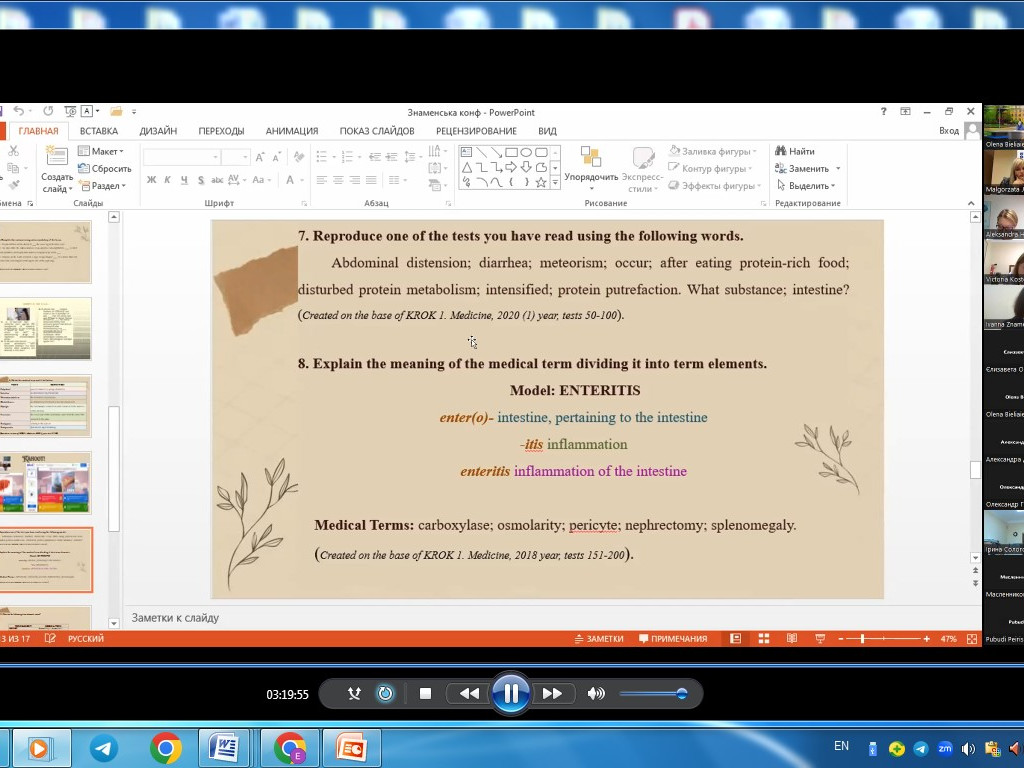1024x768 pixels.
Task: Toggle shuffle in the media player
Action: [x=354, y=694]
